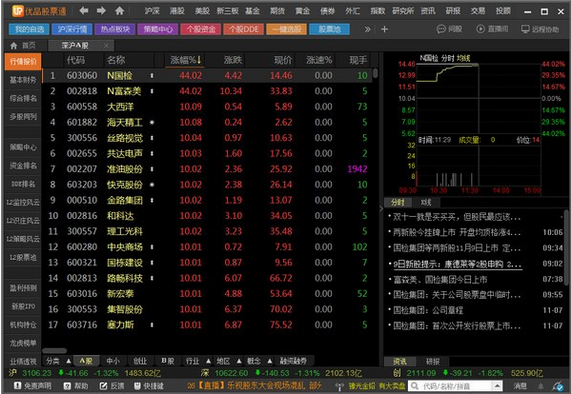Select the stock row 002207 准油股份
The height and width of the screenshot is (394, 571).
click(x=208, y=169)
